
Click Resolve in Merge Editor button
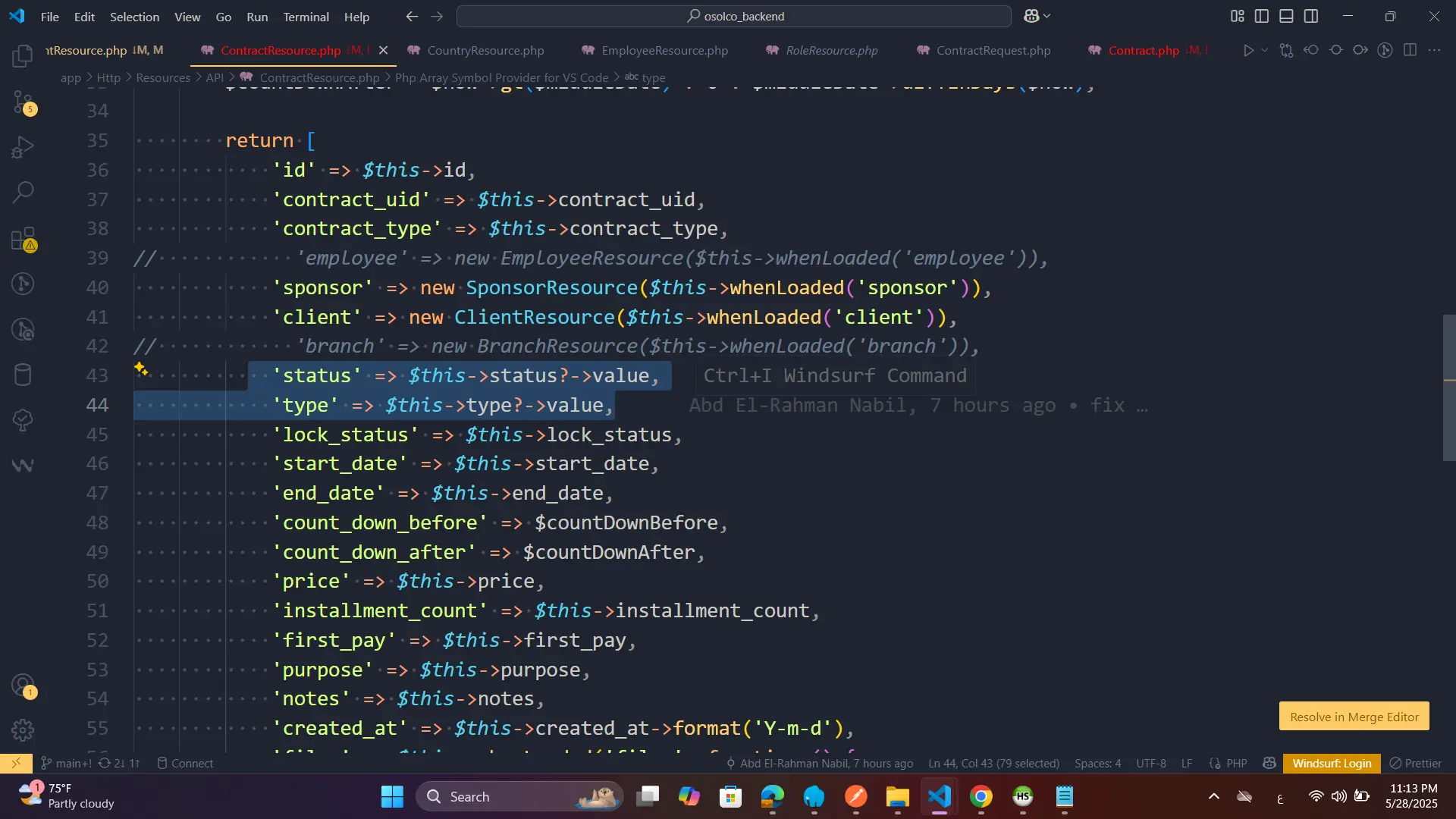pos(1354,717)
